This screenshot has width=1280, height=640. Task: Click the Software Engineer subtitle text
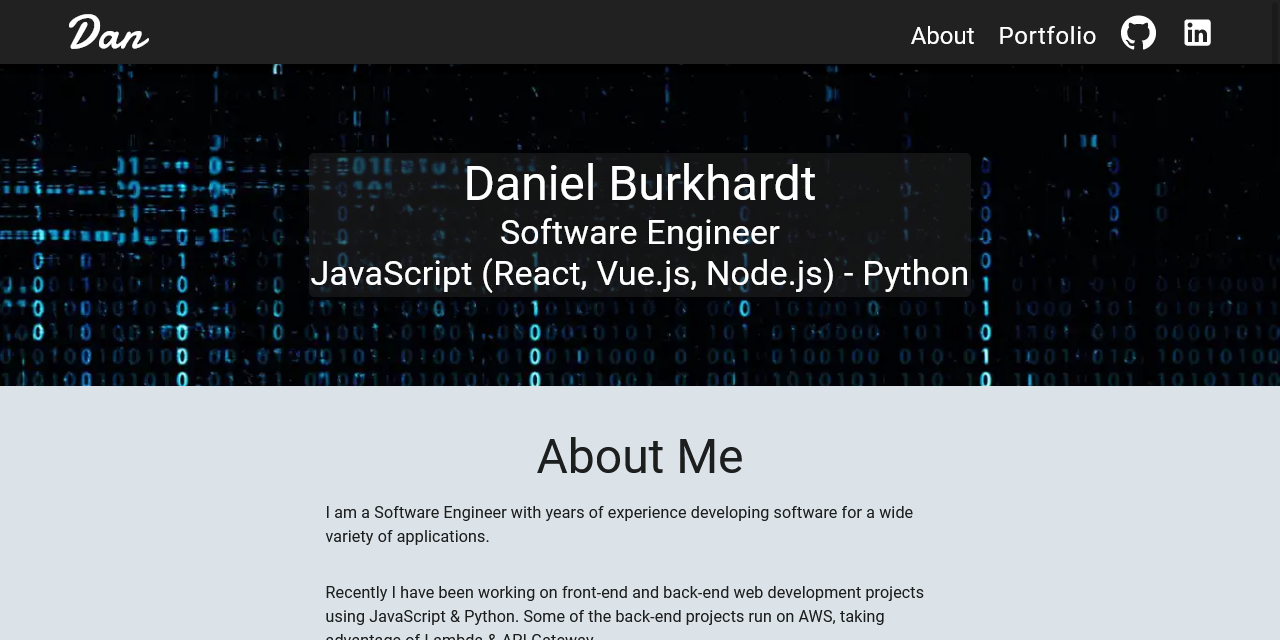640,232
